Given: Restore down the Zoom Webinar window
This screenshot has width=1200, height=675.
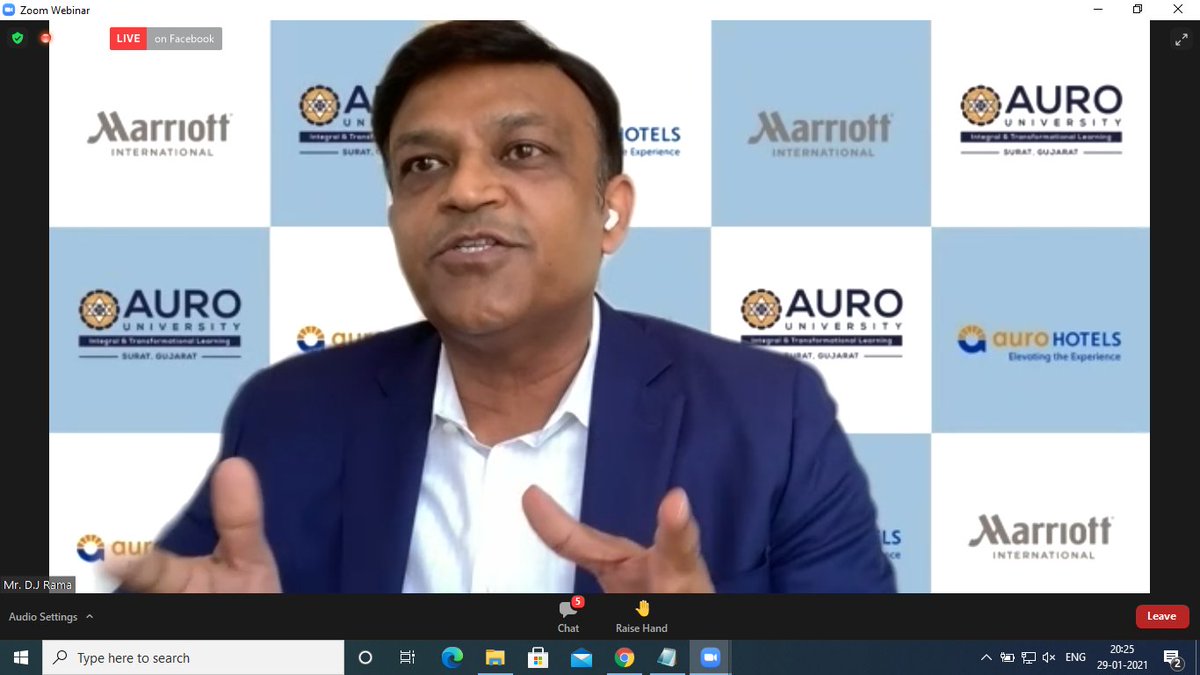Looking at the screenshot, I should click(x=1137, y=9).
